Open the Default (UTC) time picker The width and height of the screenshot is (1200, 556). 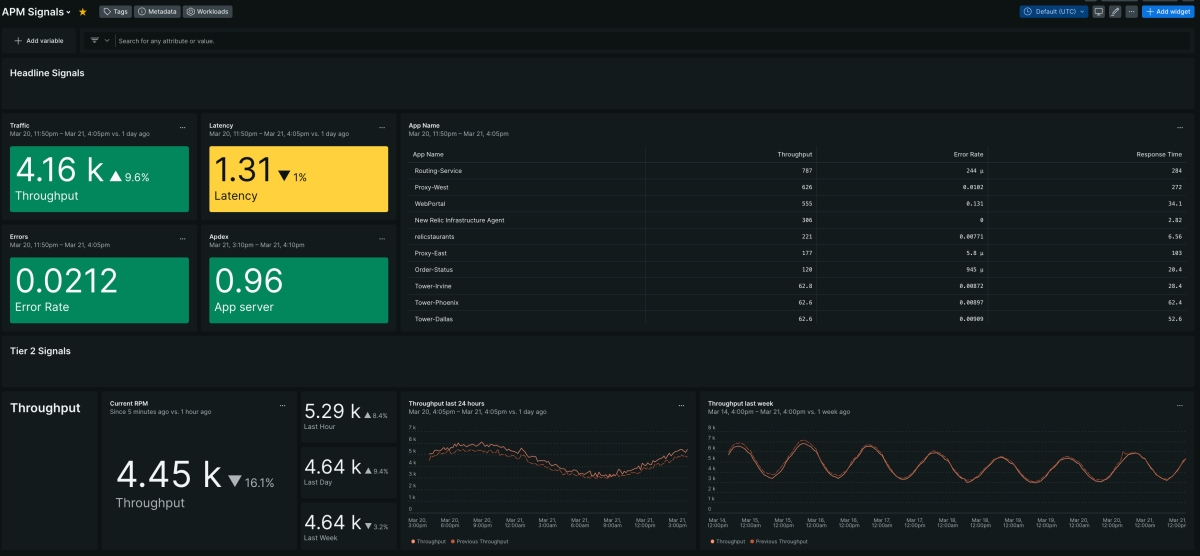point(1054,12)
